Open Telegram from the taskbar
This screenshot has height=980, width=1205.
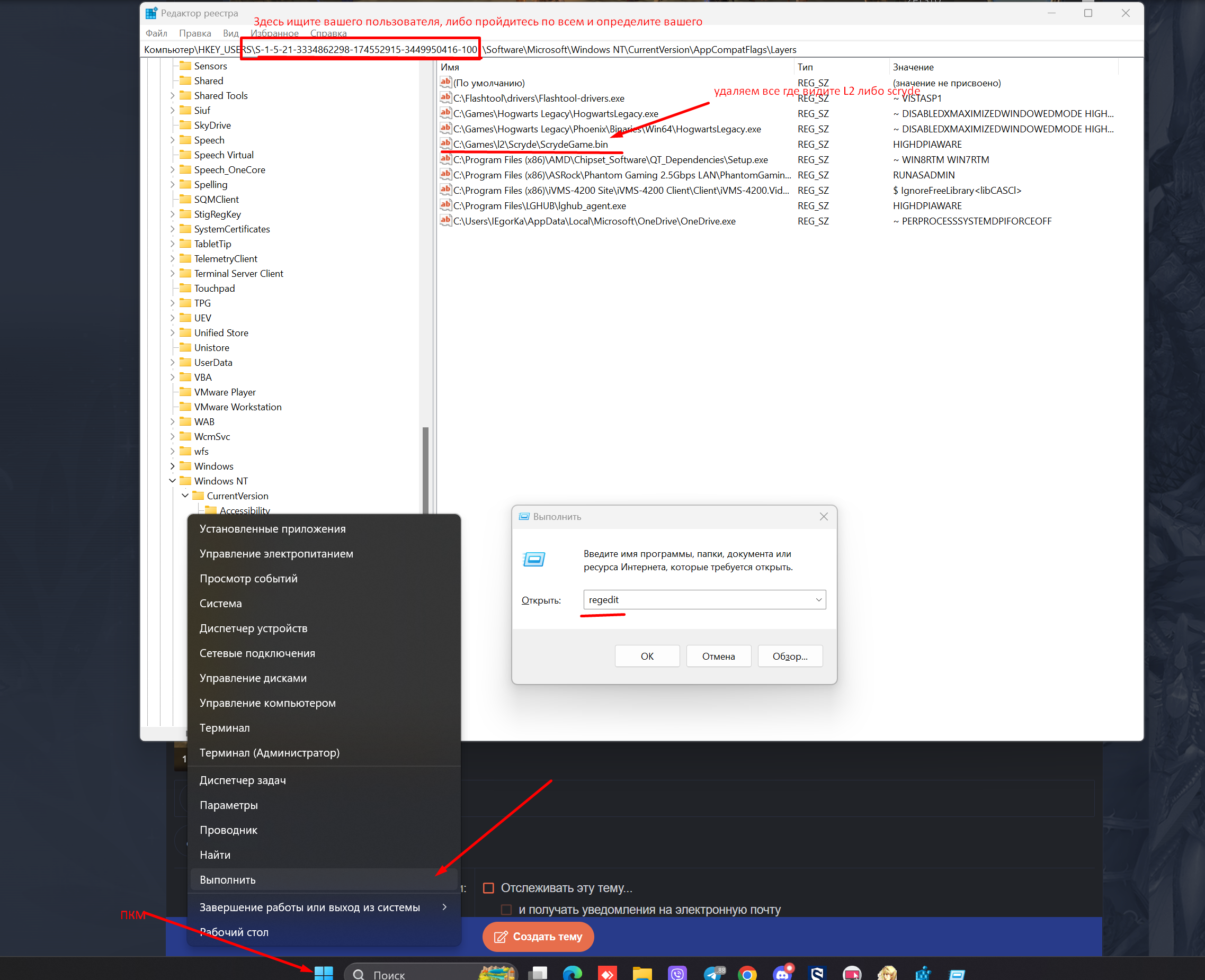tap(713, 973)
